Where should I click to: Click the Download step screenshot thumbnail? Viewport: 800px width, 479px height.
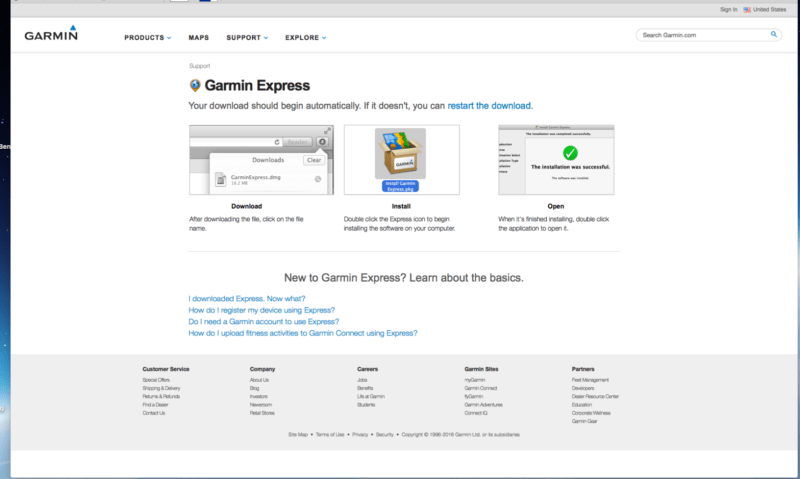click(261, 160)
